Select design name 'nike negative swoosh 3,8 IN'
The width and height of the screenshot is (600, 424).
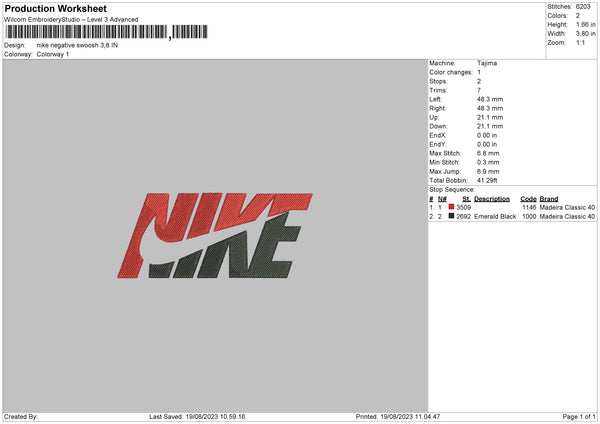tap(77, 45)
